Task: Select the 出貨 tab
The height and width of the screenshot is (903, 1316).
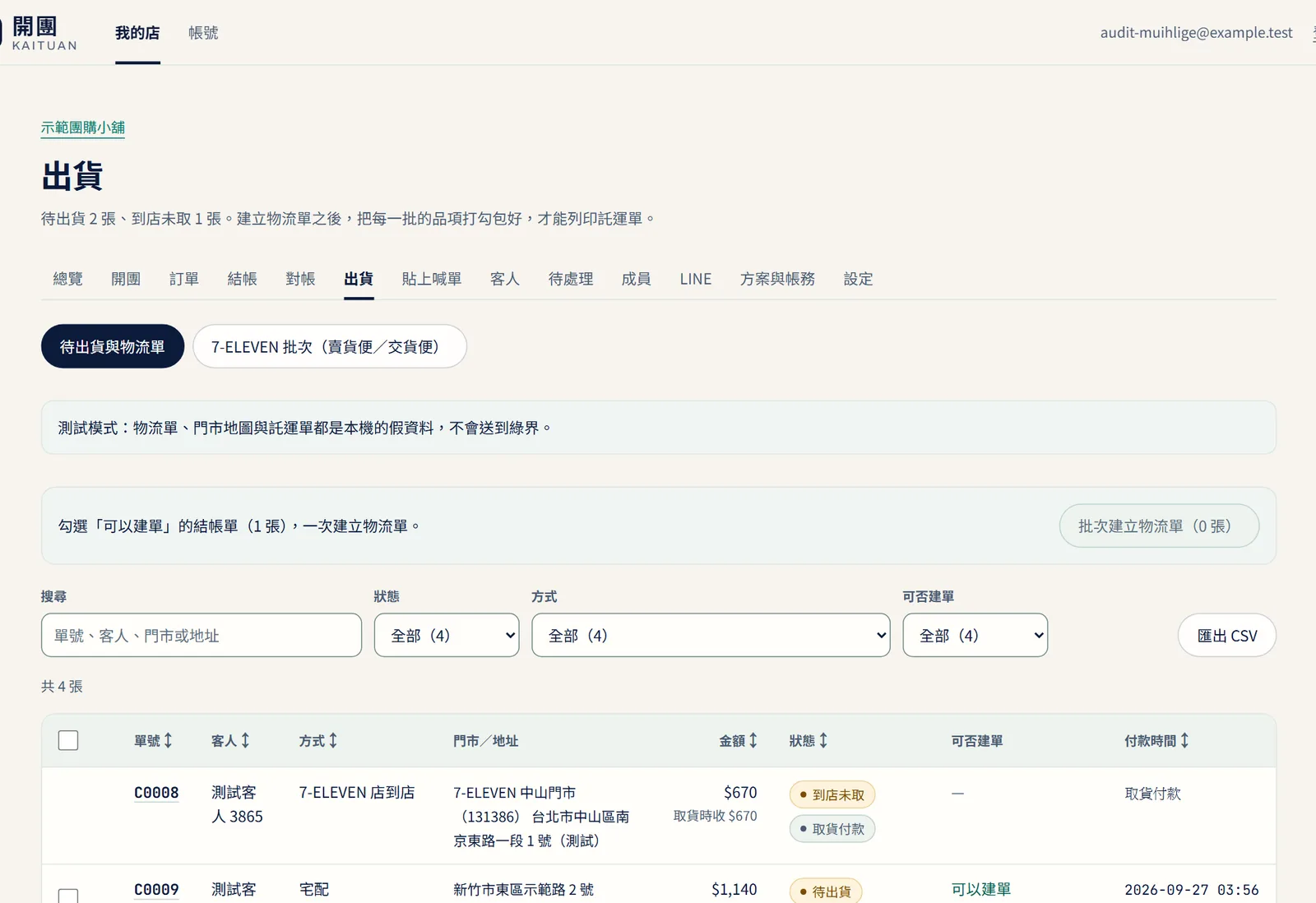Action: (359, 279)
